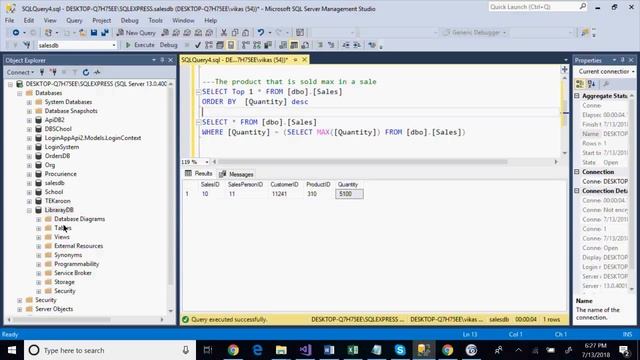Click the Debug button in the toolbar

tap(168, 45)
